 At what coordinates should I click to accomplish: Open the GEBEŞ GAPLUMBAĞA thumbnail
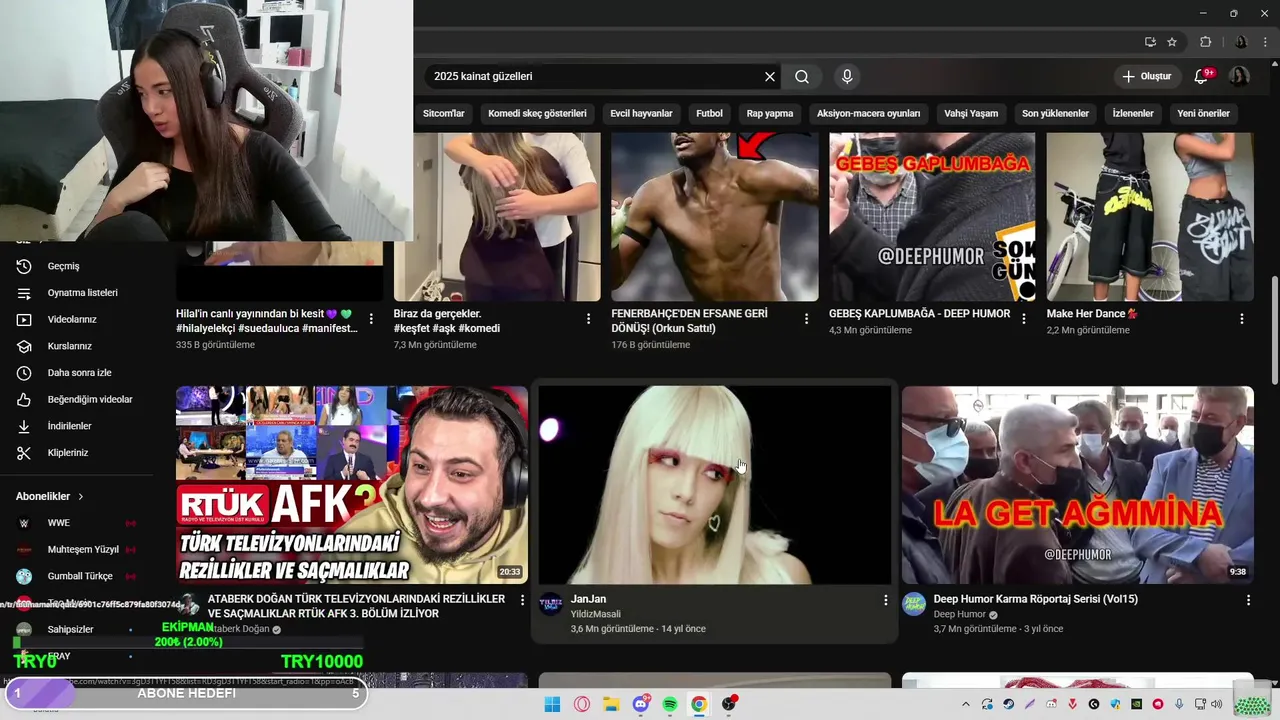[932, 216]
